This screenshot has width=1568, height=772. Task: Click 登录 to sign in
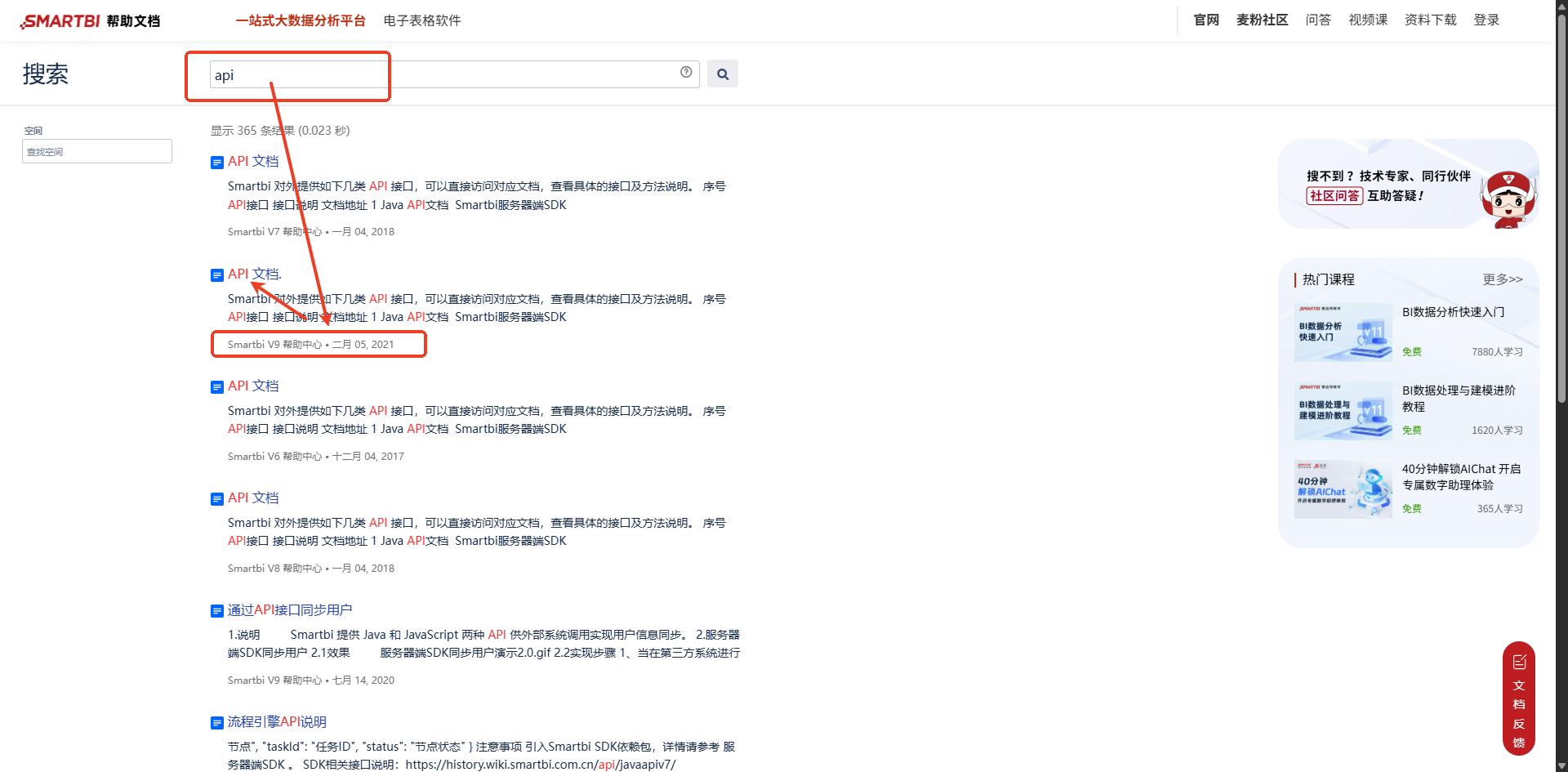(x=1486, y=20)
